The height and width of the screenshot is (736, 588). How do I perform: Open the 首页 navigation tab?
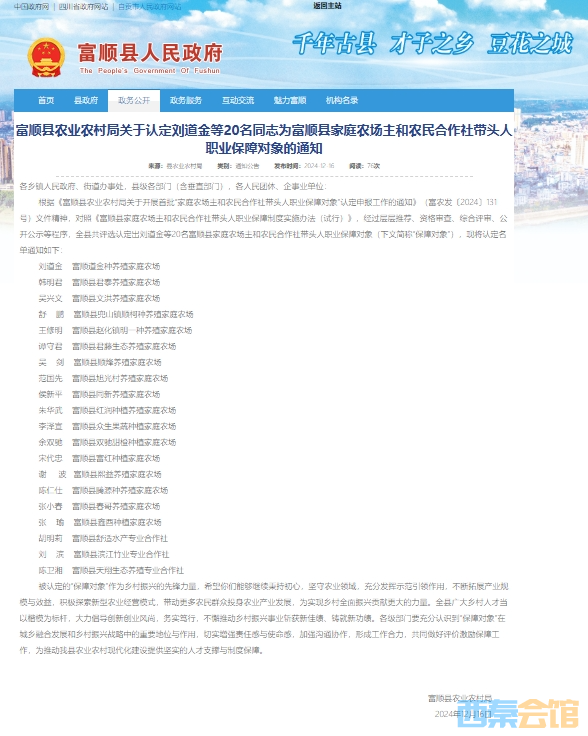(x=46, y=100)
